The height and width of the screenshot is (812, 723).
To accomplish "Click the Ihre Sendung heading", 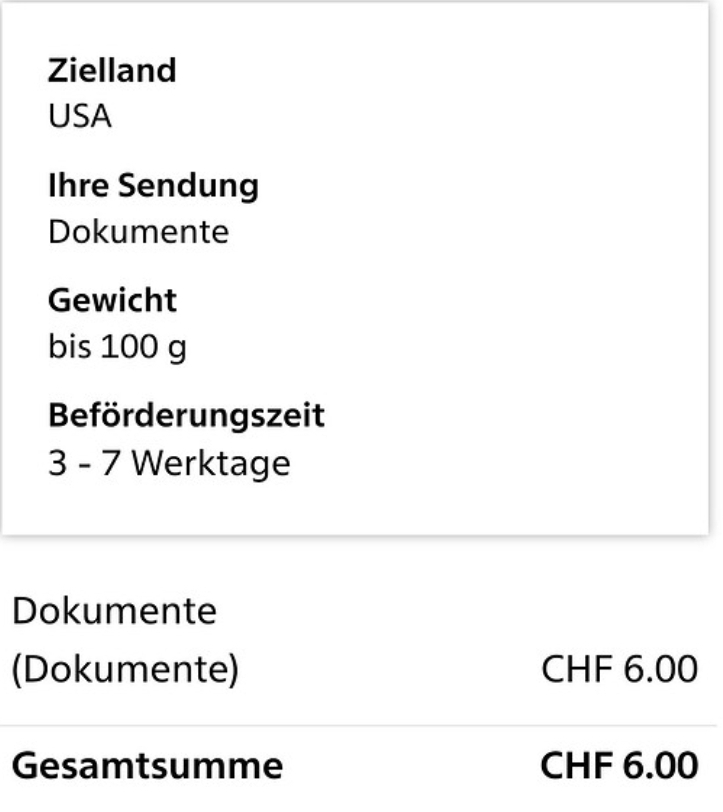I will (x=153, y=186).
